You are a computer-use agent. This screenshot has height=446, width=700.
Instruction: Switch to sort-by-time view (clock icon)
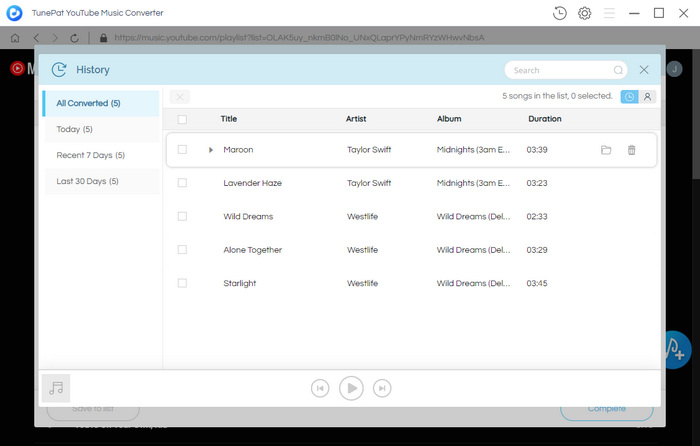point(629,96)
